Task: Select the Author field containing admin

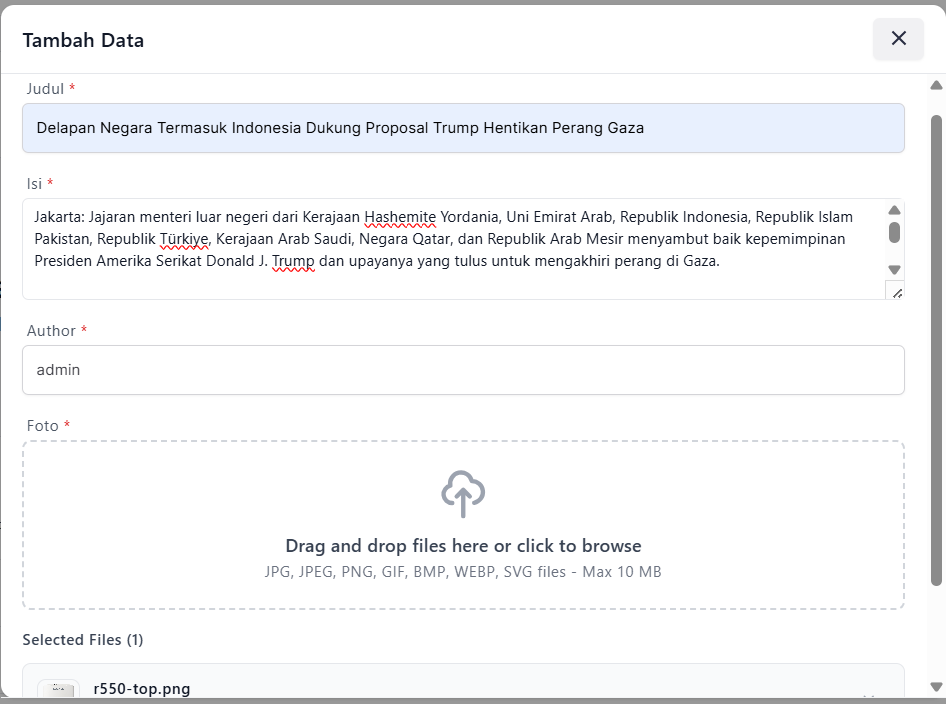Action: click(x=463, y=370)
